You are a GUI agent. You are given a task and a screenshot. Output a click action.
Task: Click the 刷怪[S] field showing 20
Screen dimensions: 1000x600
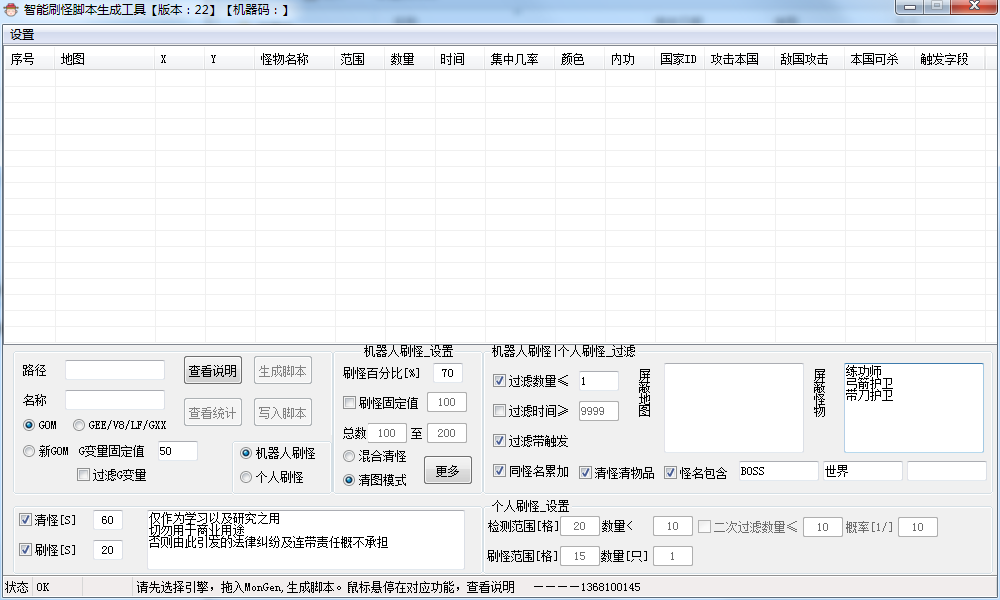[x=108, y=550]
